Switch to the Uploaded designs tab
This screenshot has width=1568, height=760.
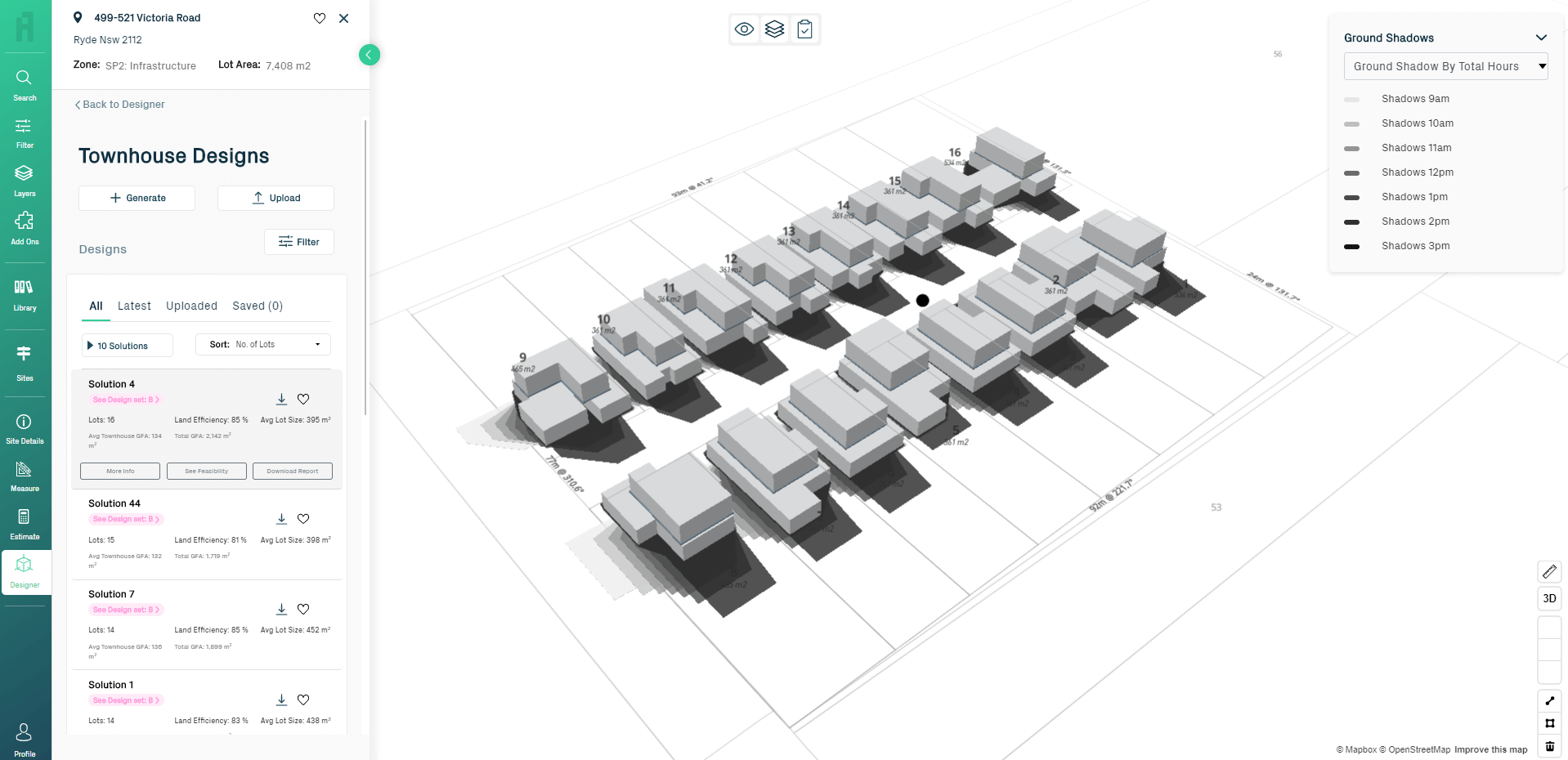click(191, 306)
